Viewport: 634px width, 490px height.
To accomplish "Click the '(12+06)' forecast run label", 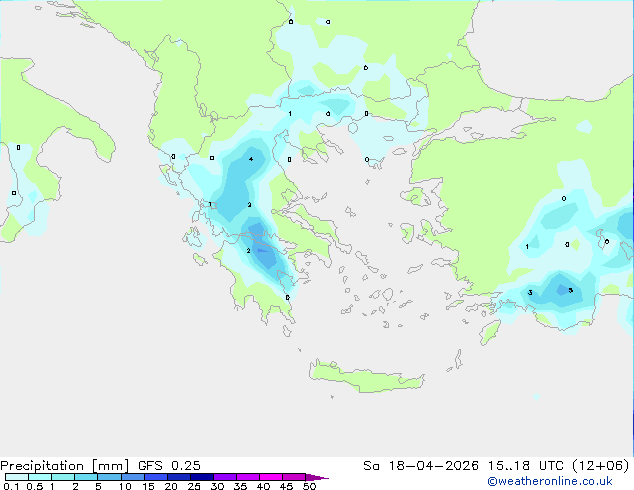I will tap(601, 466).
